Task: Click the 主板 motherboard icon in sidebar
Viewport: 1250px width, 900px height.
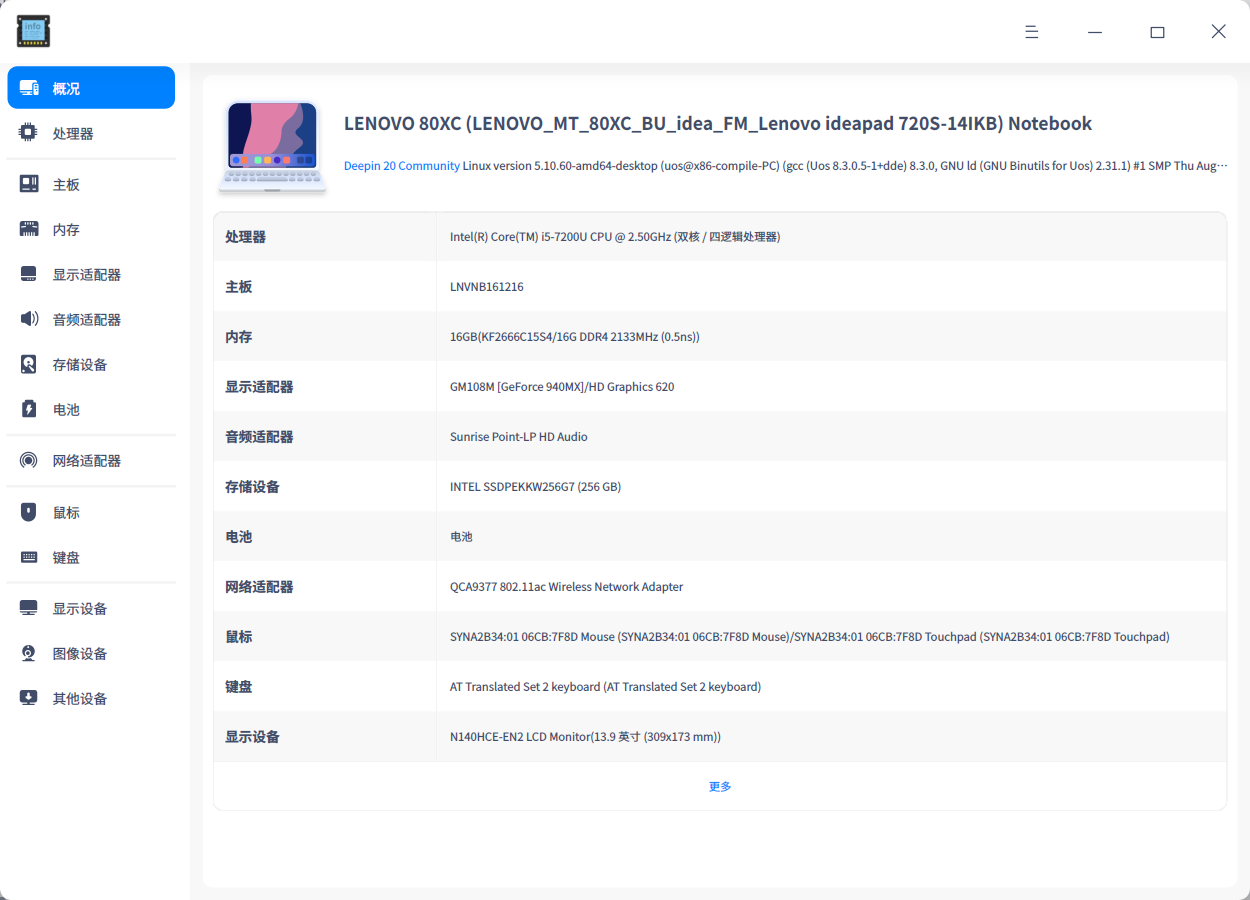Action: 29,184
